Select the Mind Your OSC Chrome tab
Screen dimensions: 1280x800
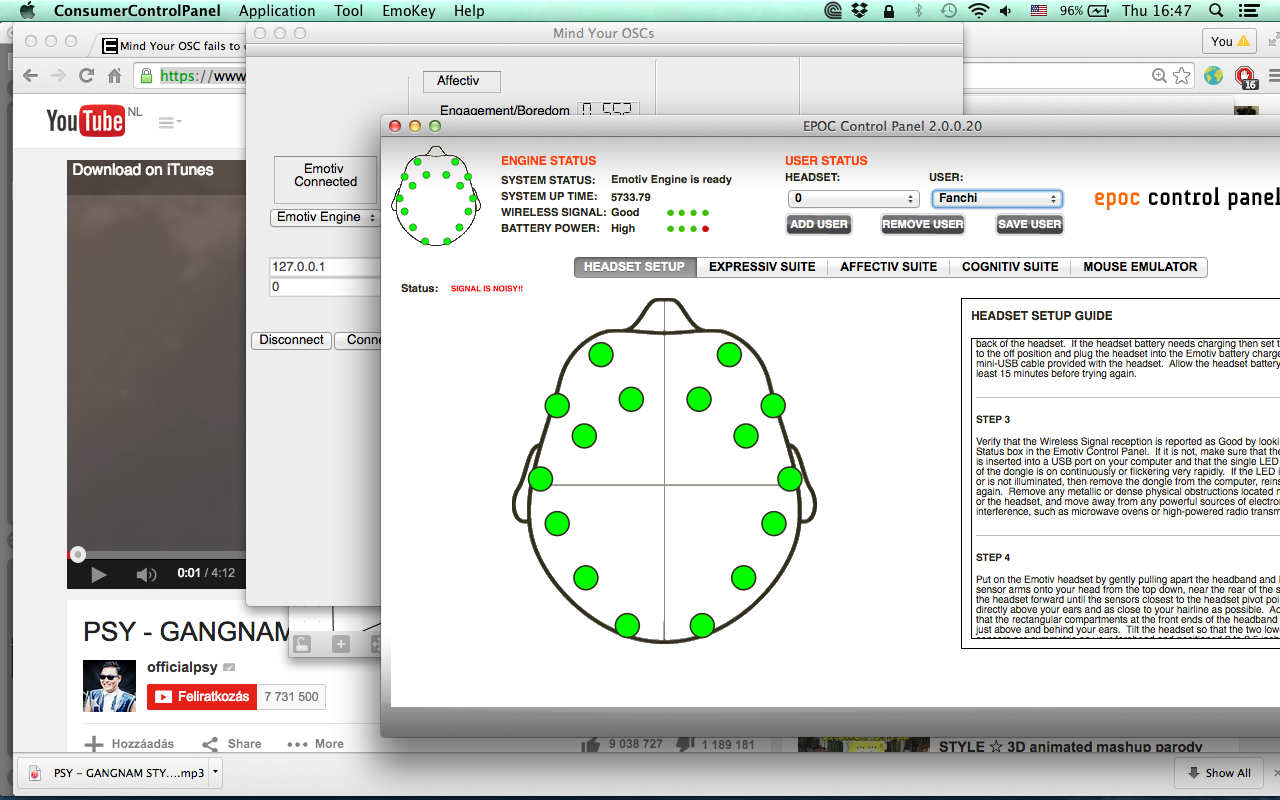[172, 46]
